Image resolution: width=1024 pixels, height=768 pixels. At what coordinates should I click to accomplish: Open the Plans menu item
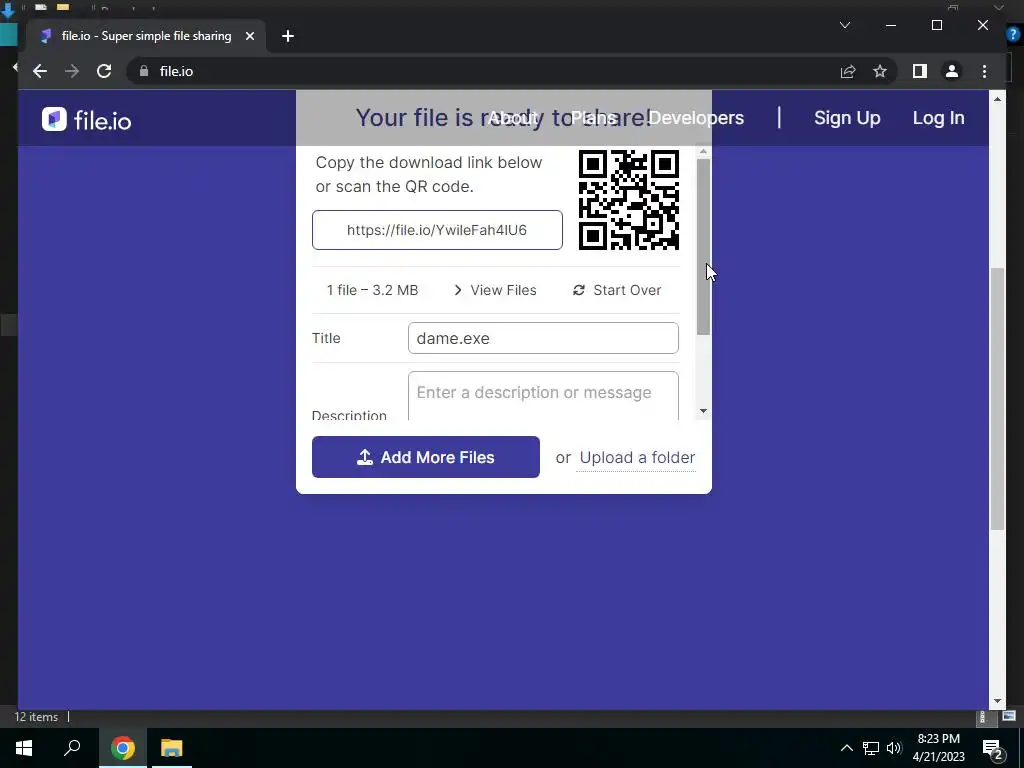pyautogui.click(x=593, y=118)
